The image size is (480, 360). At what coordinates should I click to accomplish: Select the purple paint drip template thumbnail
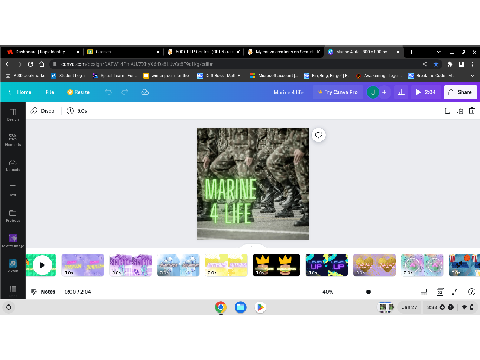coord(131,265)
